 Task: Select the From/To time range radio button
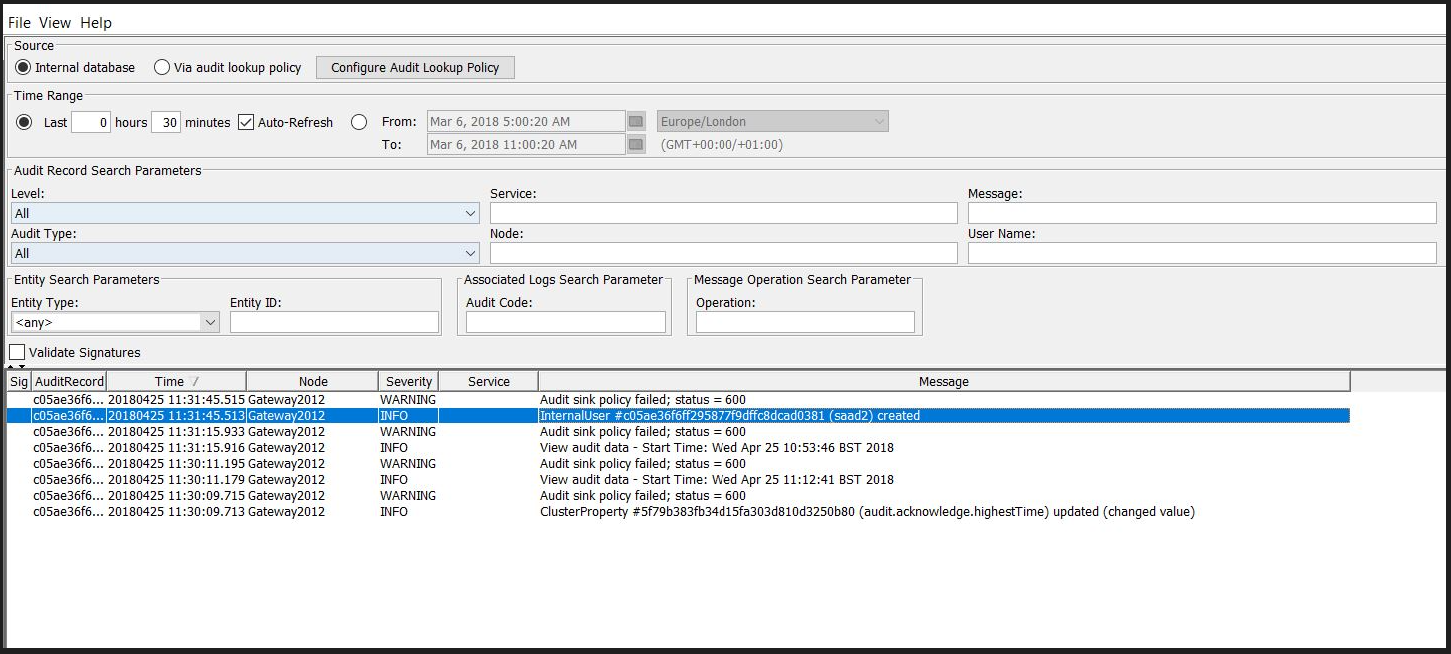click(x=359, y=122)
